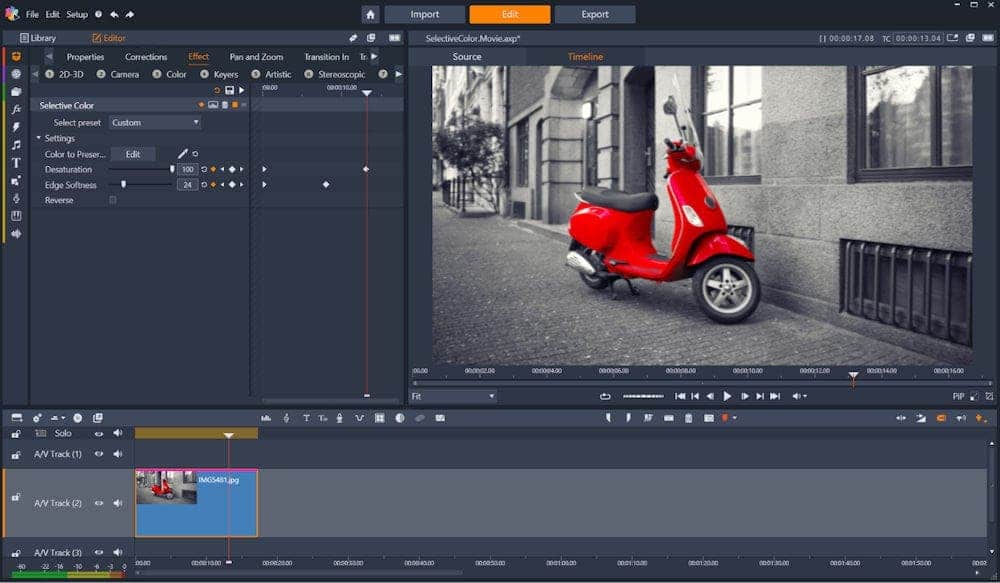Open the File menu
The height and width of the screenshot is (583, 1000).
pyautogui.click(x=33, y=15)
